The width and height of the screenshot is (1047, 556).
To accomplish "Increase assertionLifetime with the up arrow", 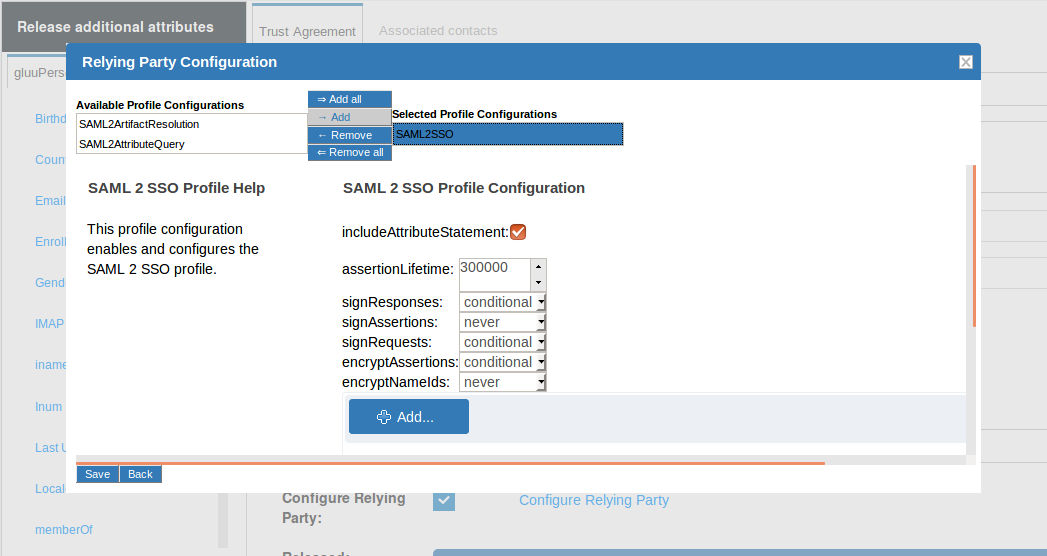I will pyautogui.click(x=538, y=267).
